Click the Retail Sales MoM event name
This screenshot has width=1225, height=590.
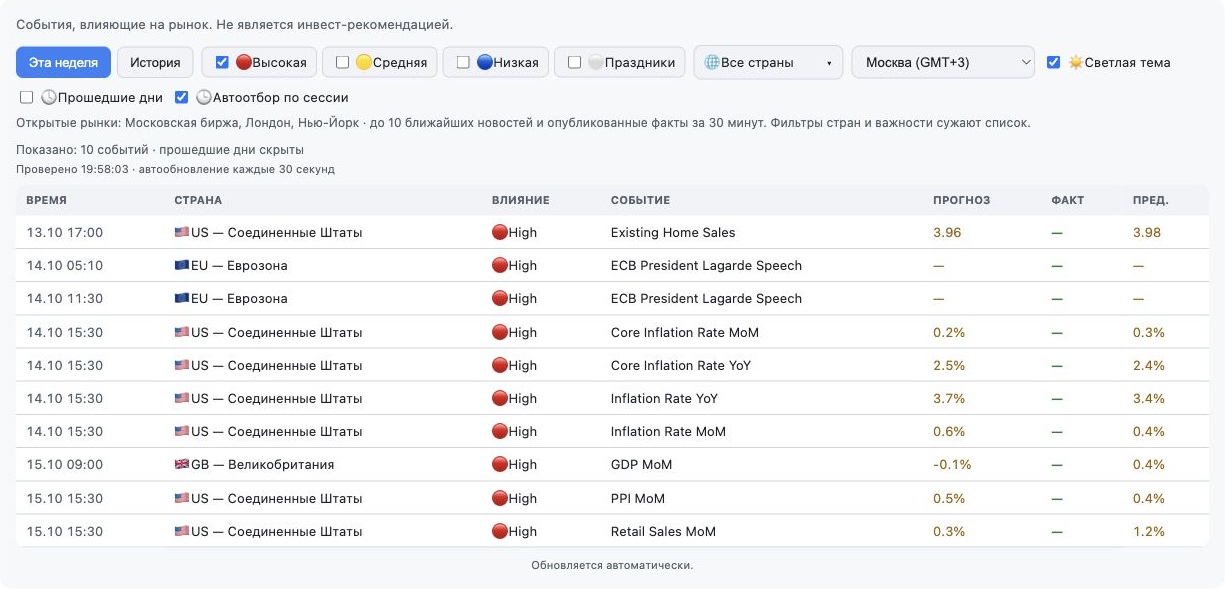coord(663,531)
